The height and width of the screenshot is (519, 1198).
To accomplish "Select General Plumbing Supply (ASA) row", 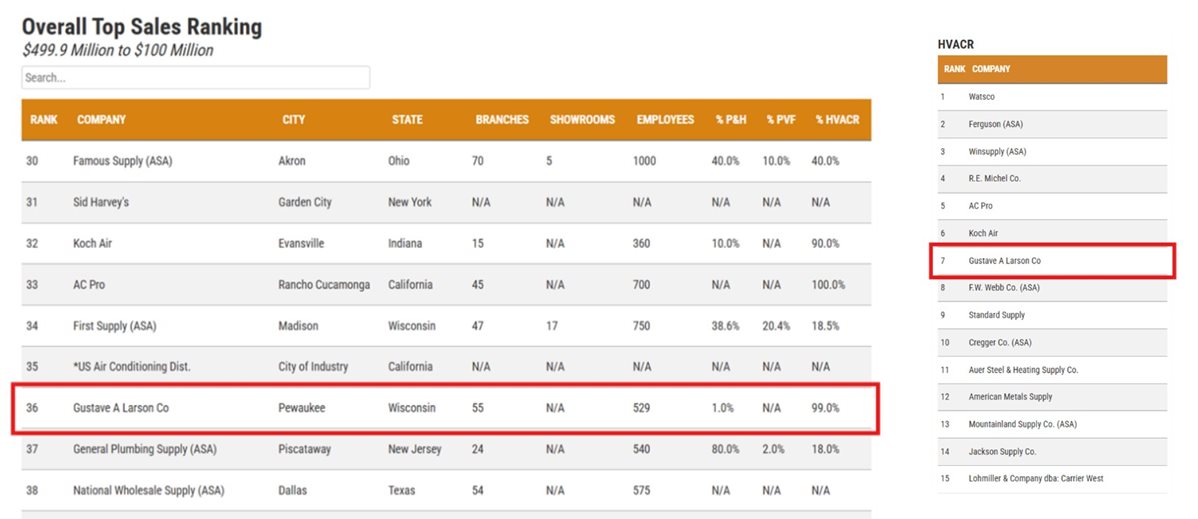I will coord(446,449).
